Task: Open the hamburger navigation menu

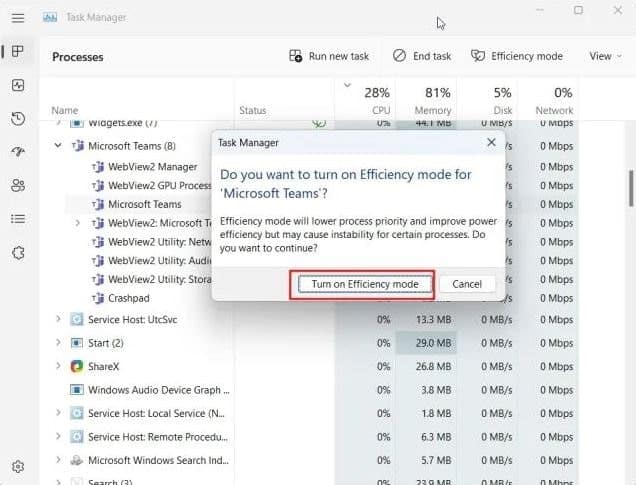Action: (18, 18)
